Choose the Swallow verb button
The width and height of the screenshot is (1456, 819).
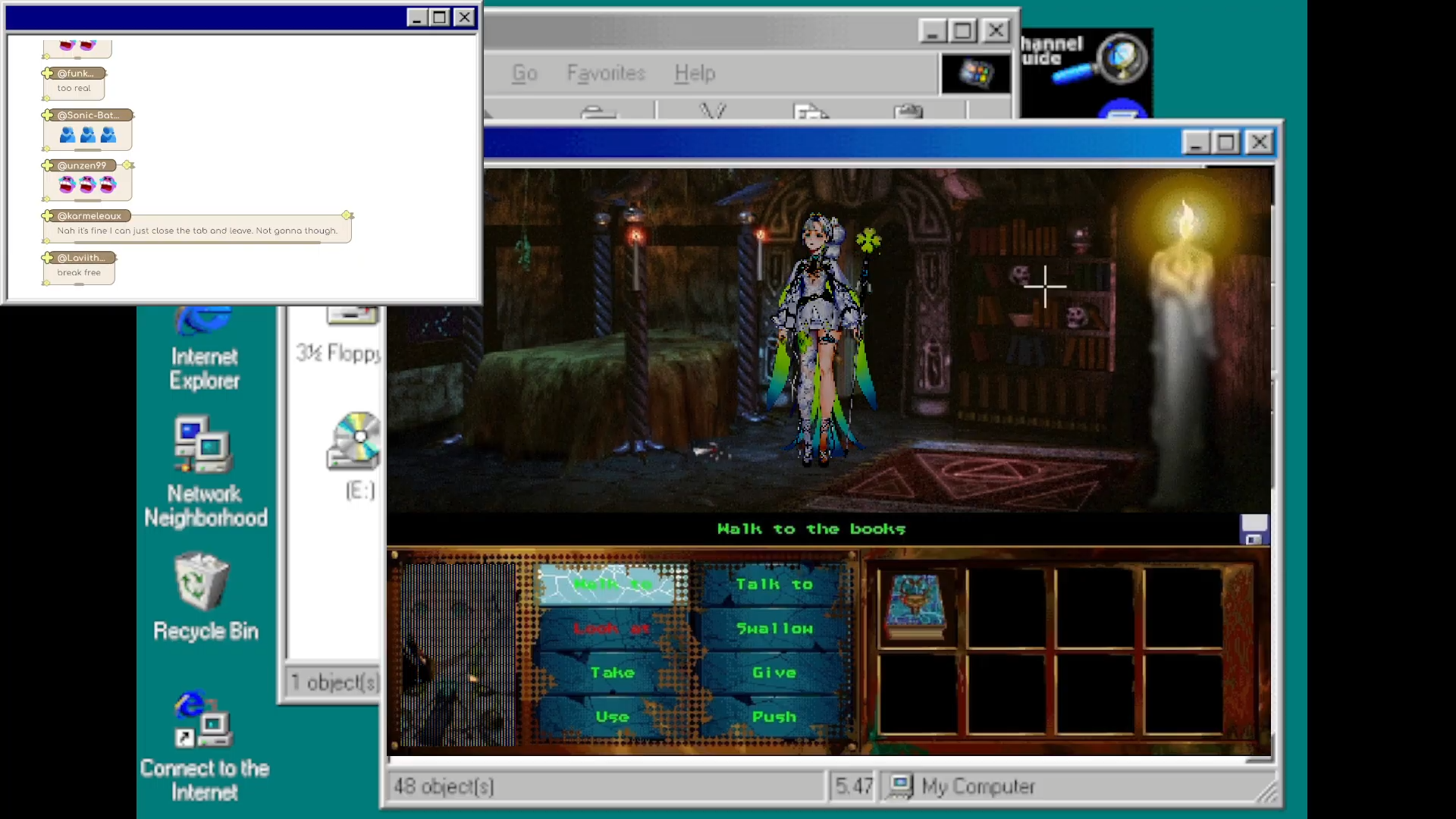point(773,628)
